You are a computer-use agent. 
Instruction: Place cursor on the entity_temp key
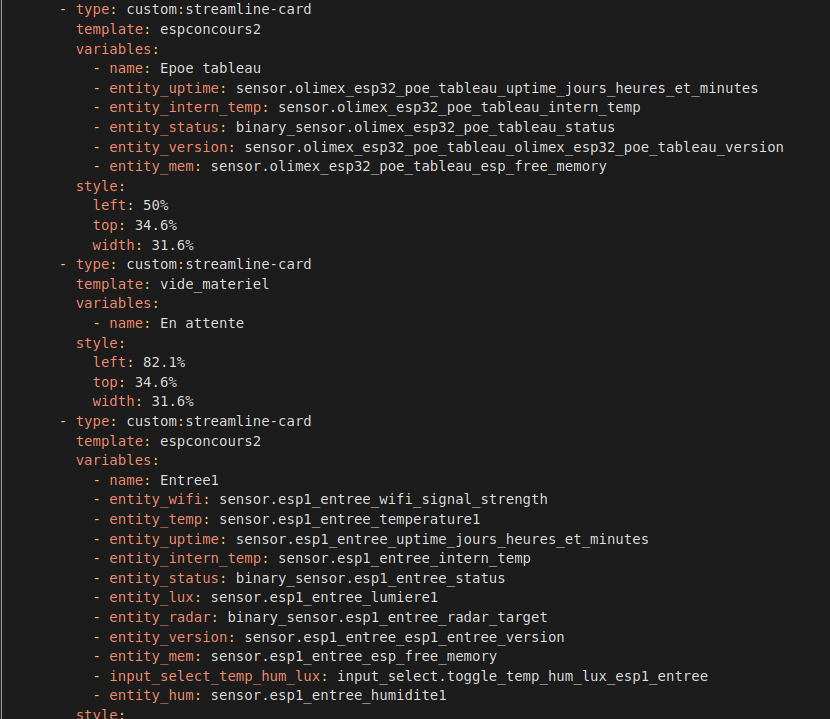click(x=159, y=519)
